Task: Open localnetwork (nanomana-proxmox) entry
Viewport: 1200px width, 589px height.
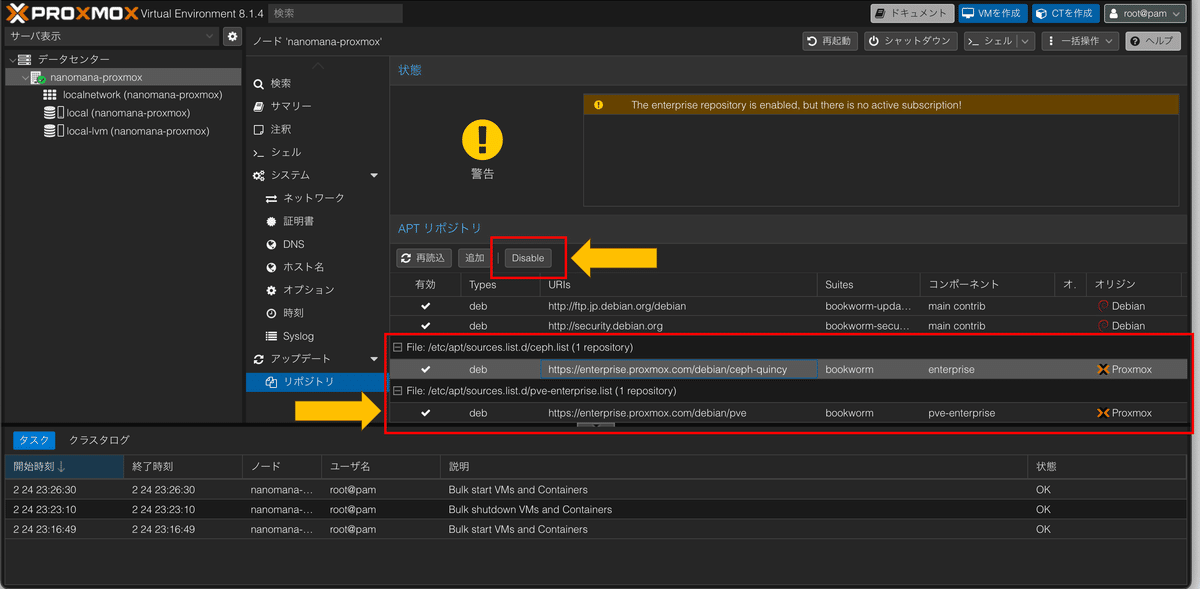Action: pyautogui.click(x=142, y=95)
